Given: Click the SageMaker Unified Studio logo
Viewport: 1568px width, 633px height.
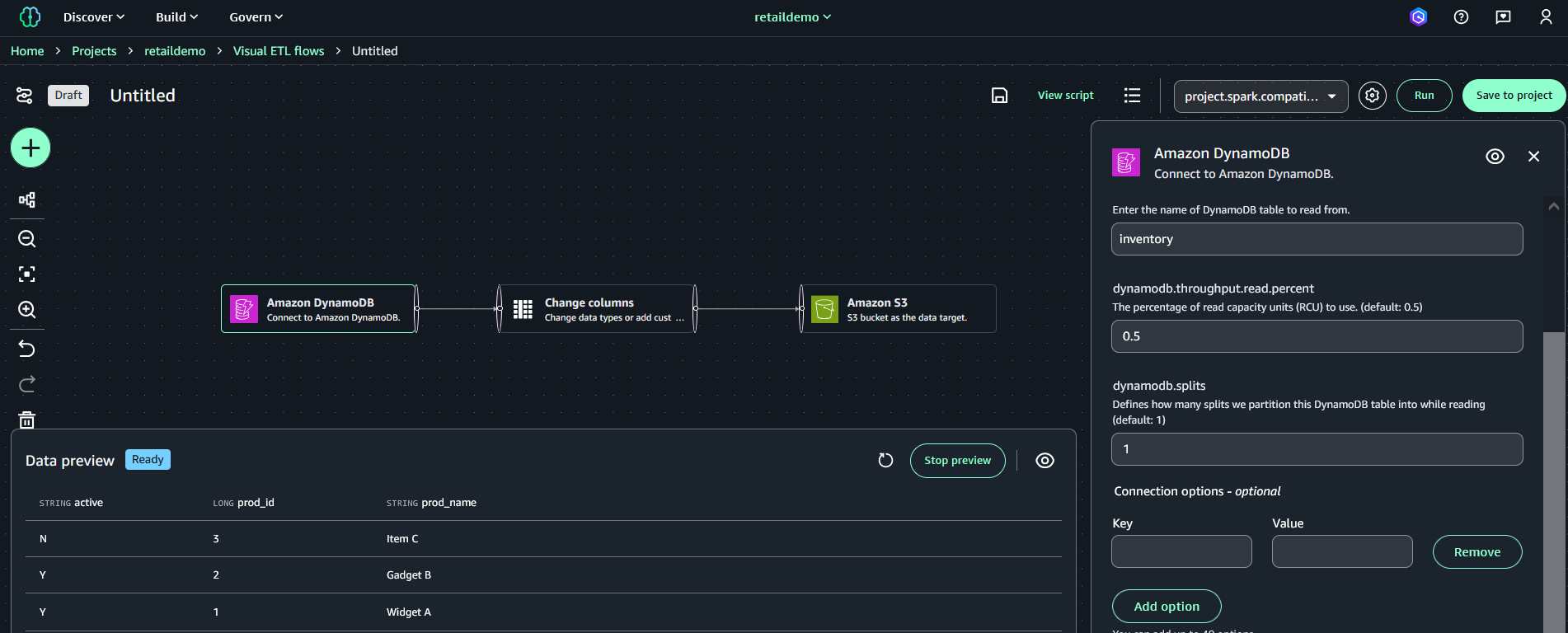Looking at the screenshot, I should (x=30, y=16).
